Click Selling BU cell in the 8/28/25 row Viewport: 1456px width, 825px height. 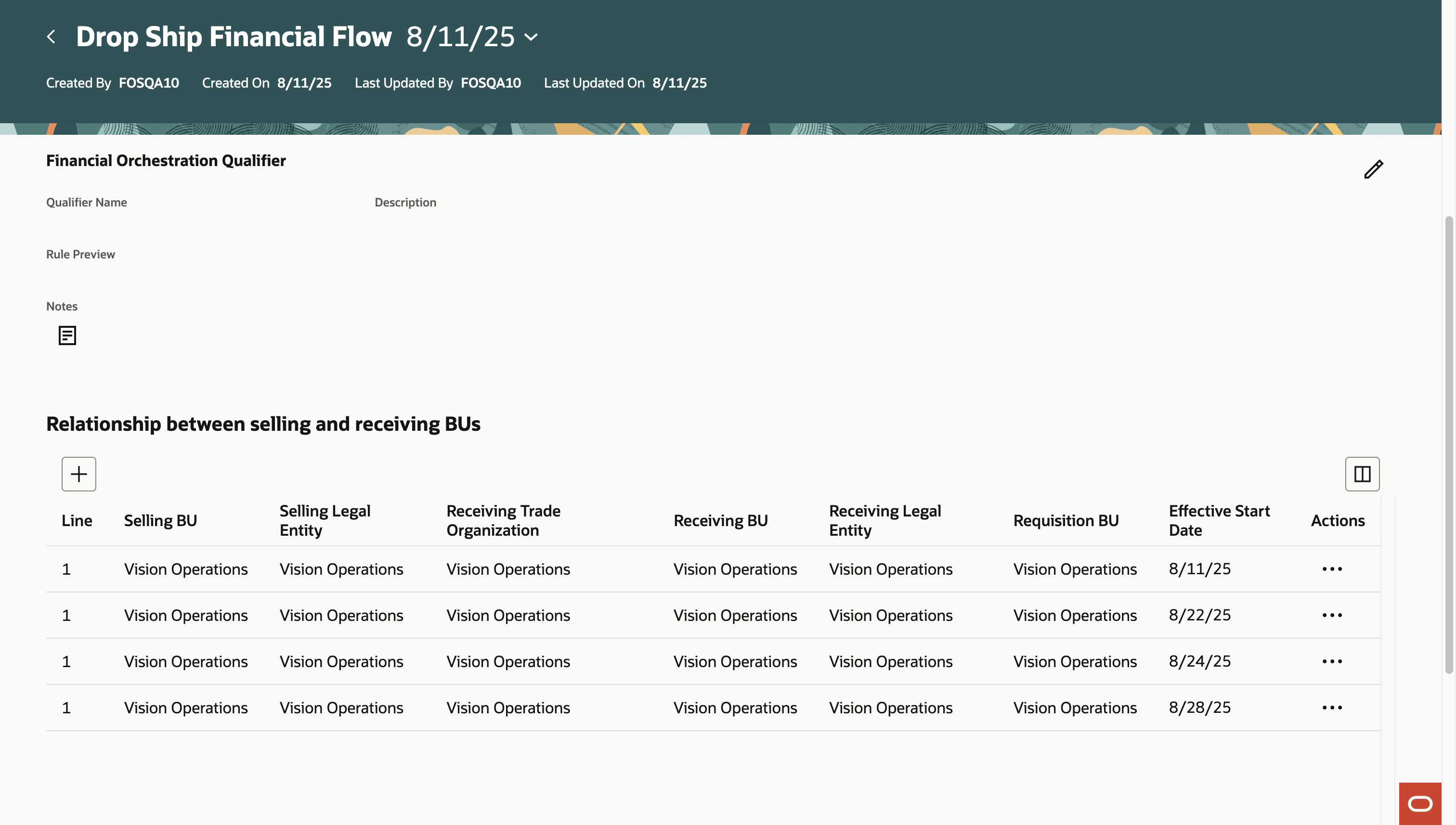[186, 708]
